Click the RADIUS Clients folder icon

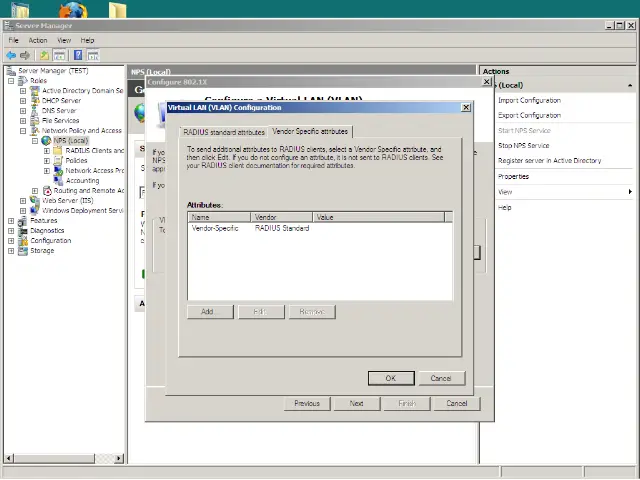click(x=58, y=151)
